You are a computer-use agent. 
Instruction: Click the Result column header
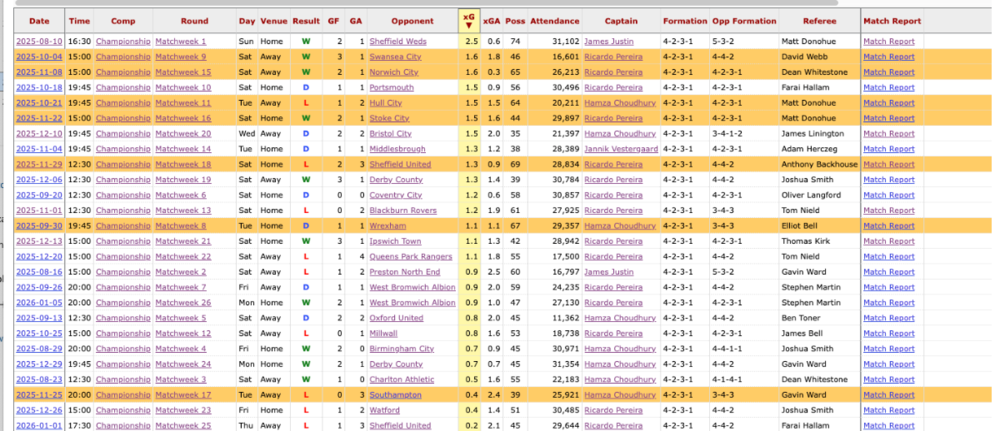click(x=306, y=21)
